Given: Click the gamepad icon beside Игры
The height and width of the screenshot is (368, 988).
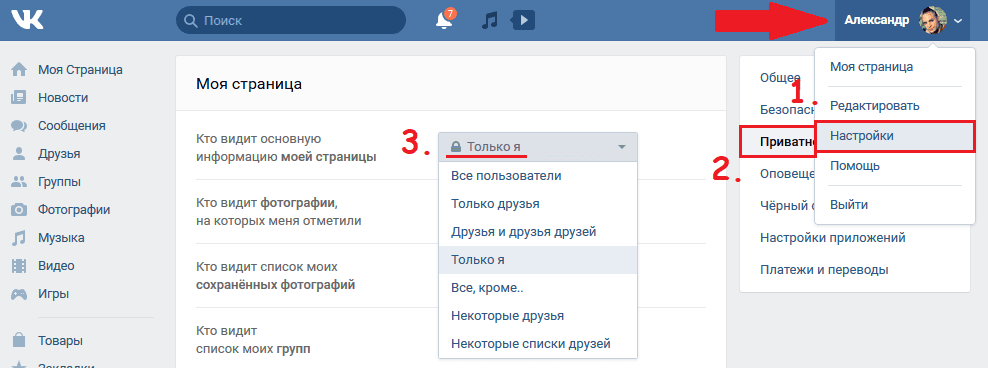Looking at the screenshot, I should [x=19, y=294].
